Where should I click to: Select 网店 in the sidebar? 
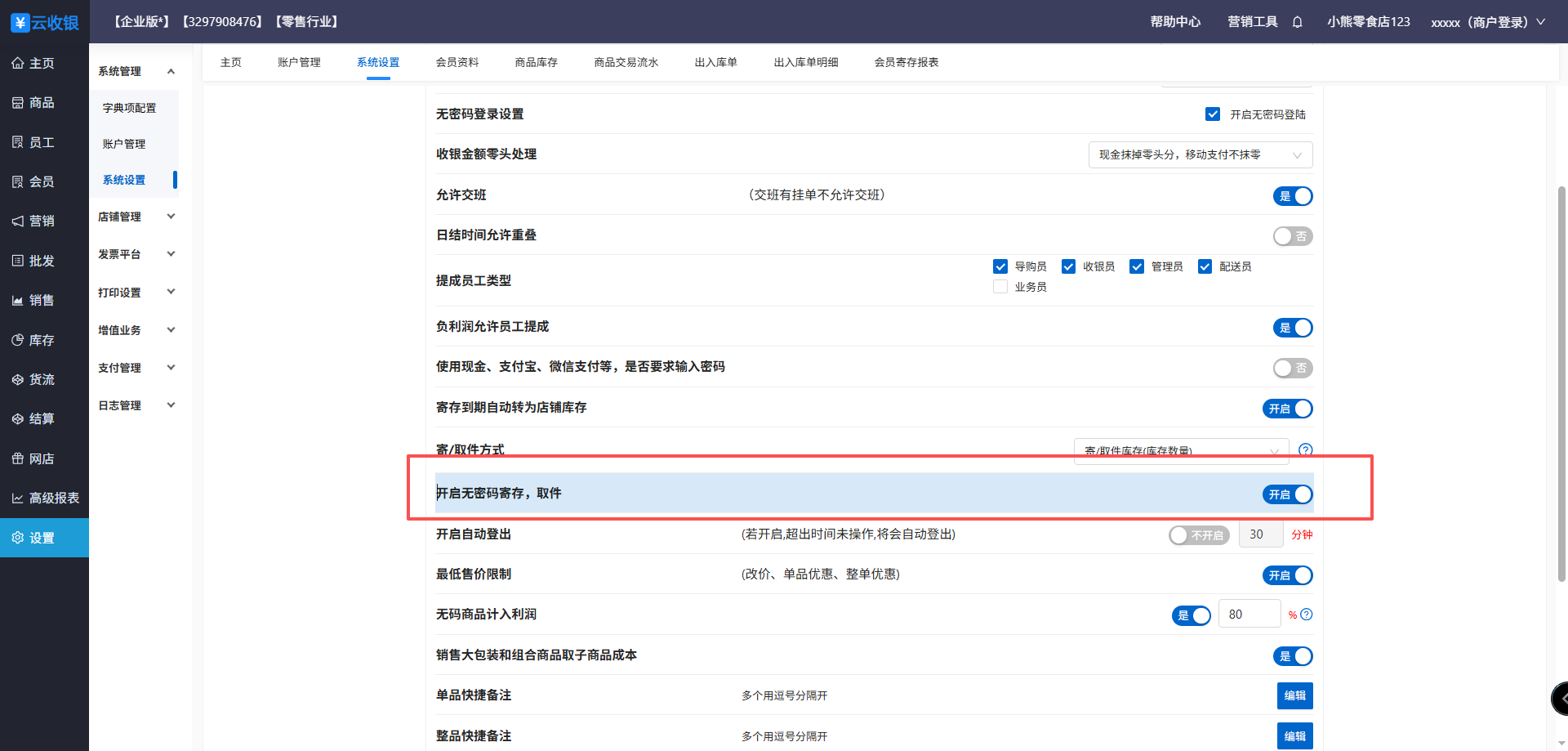(42, 458)
